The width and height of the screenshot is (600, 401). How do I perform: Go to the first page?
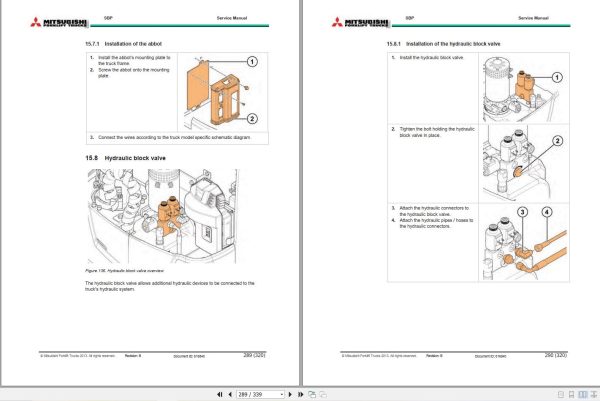[x=220, y=394]
